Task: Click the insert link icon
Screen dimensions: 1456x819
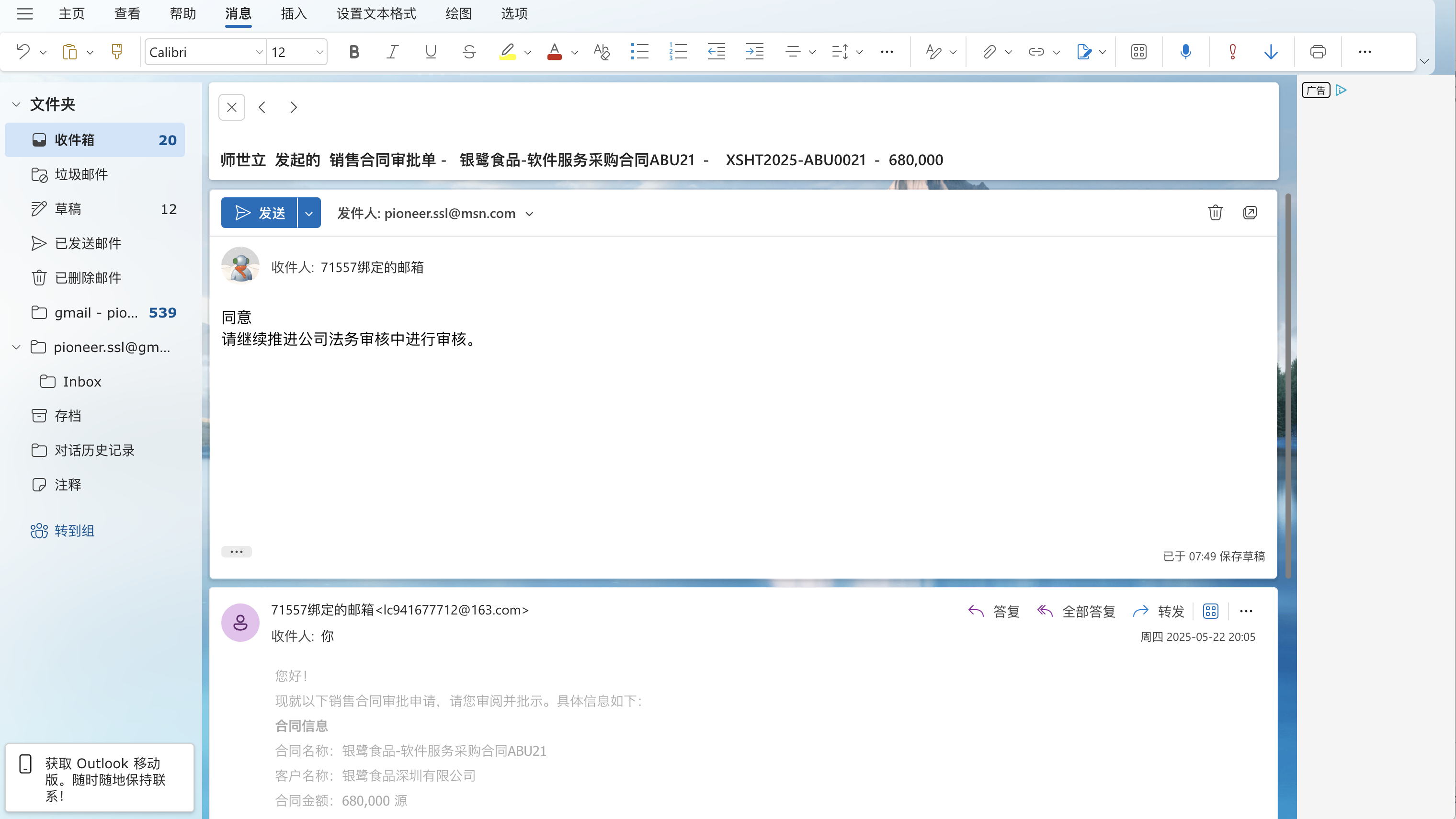Action: (x=1036, y=52)
